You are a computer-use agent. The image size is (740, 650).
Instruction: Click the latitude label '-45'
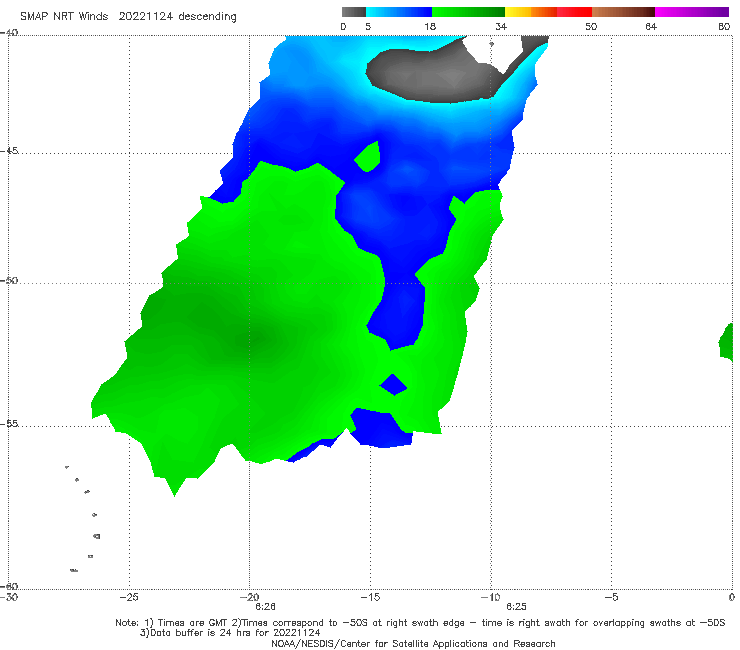[9, 151]
